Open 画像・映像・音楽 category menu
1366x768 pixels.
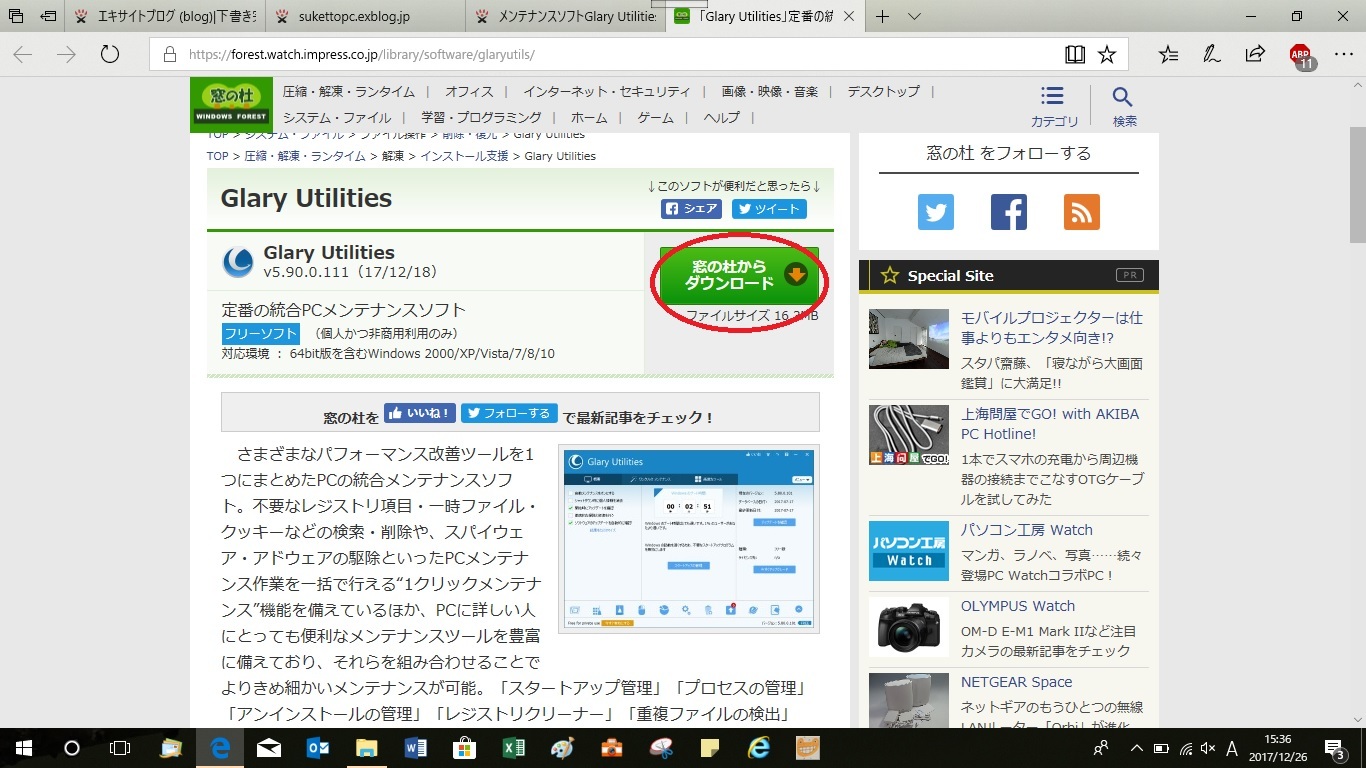point(769,91)
